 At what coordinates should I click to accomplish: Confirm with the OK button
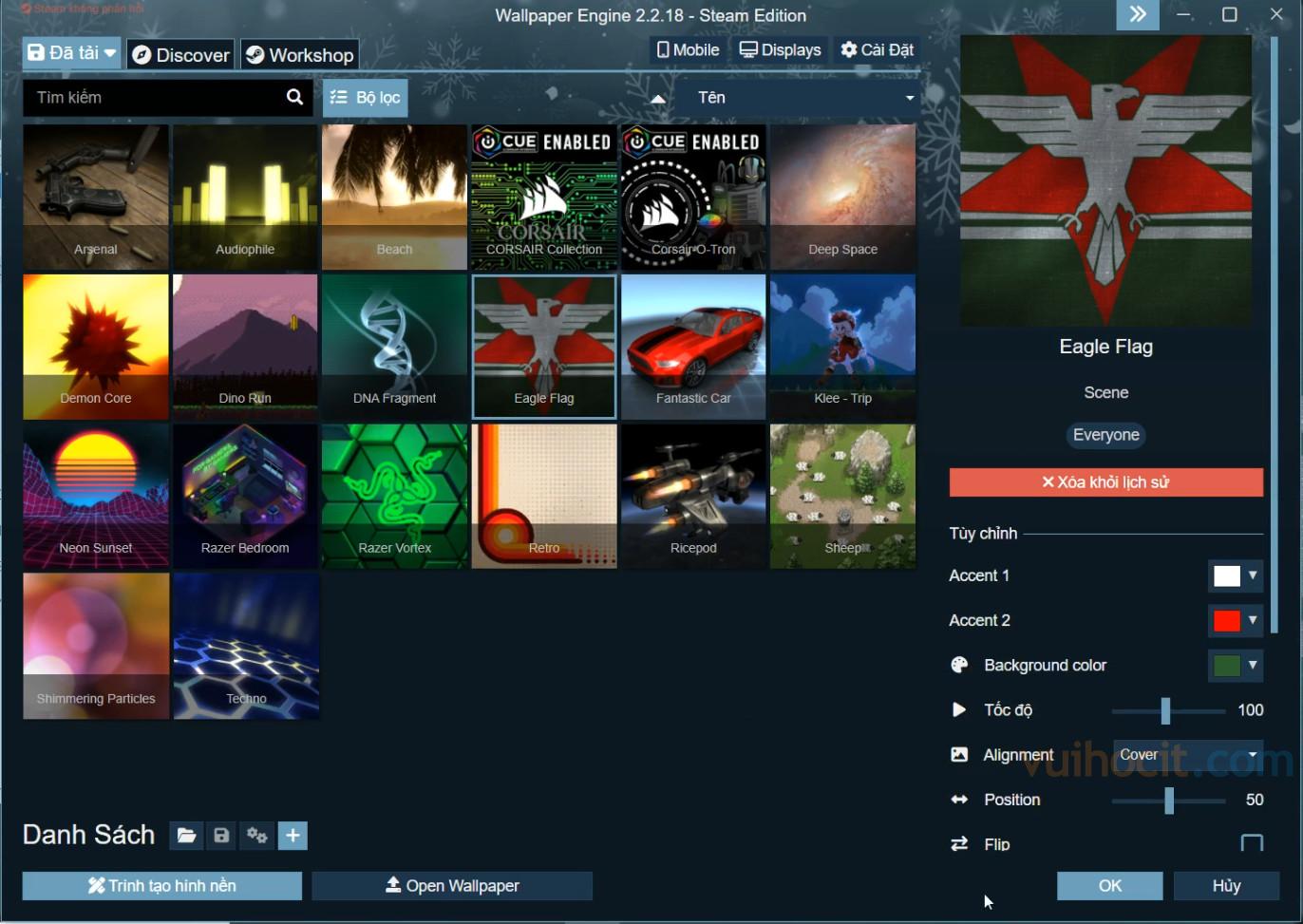tap(1110, 886)
